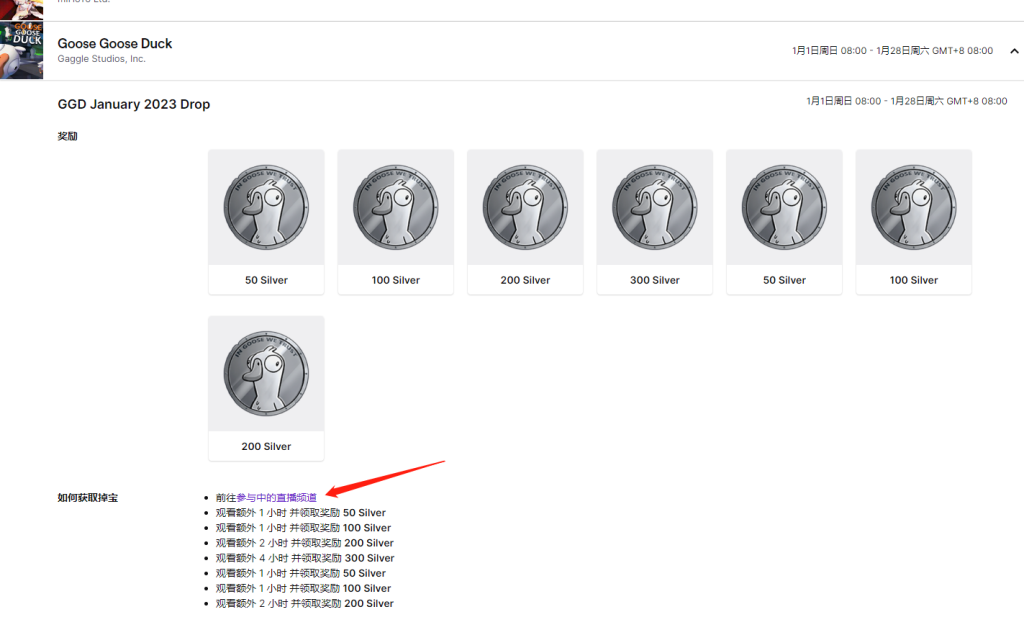Click the GGD January 2023 Drop heading
The image size is (1024, 630).
pyautogui.click(x=134, y=104)
